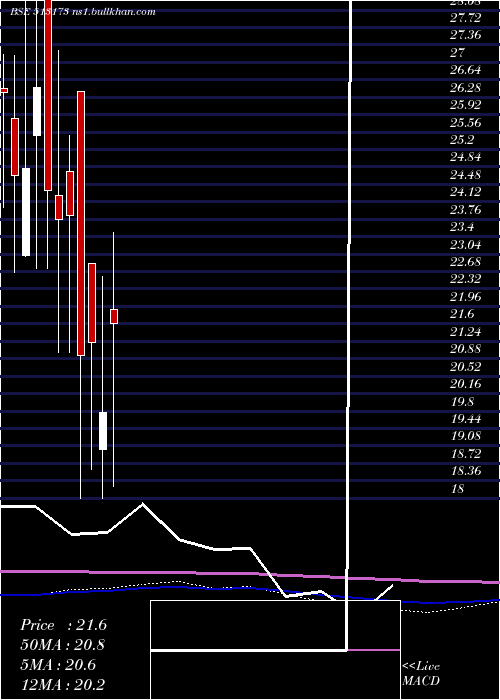Viewport: 500px width, 700px height.
Task: Select the 21.24 price axis label
Action: (x=466, y=332)
